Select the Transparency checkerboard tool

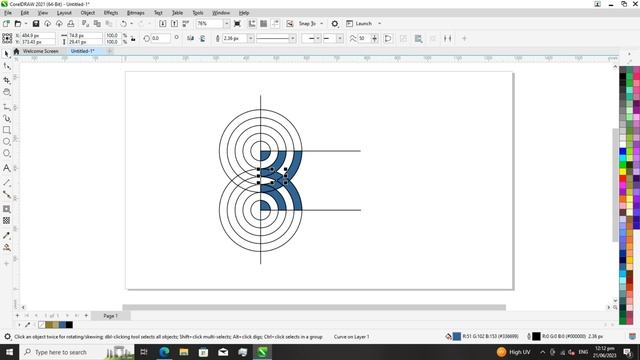coord(7,221)
